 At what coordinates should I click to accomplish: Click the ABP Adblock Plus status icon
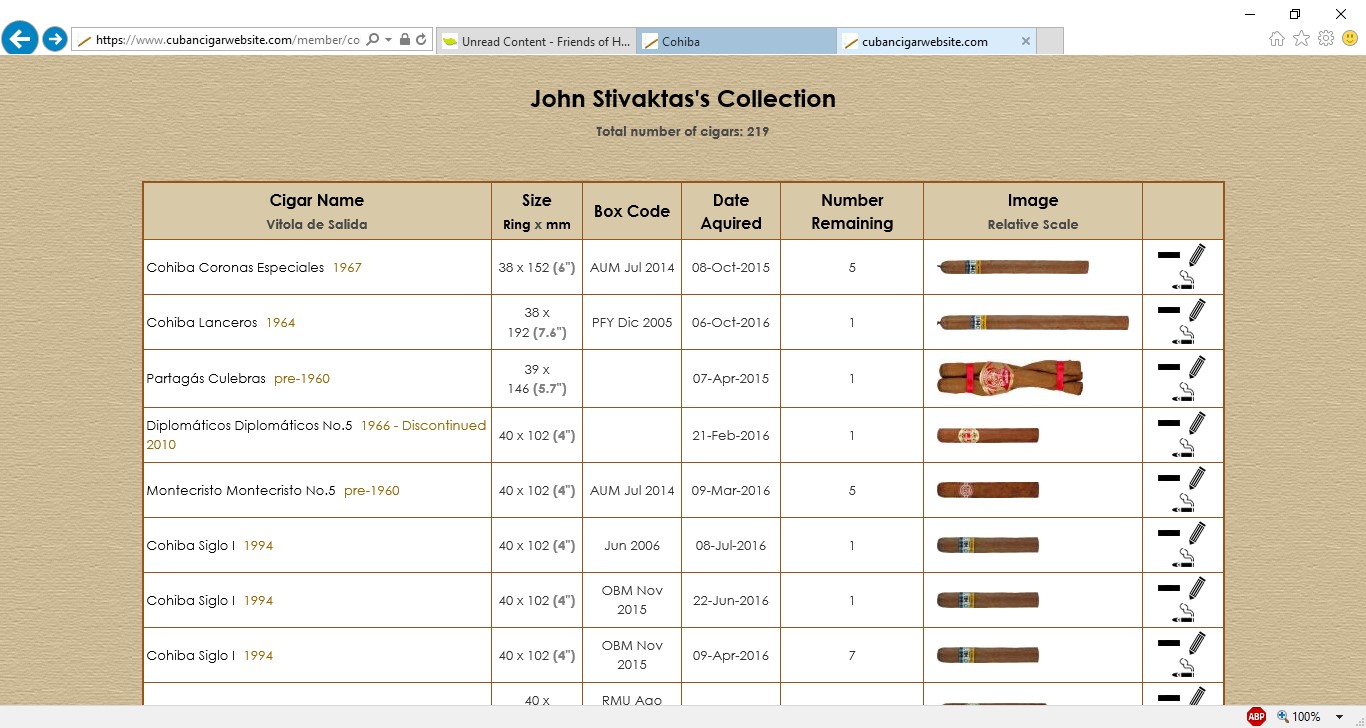click(1256, 716)
